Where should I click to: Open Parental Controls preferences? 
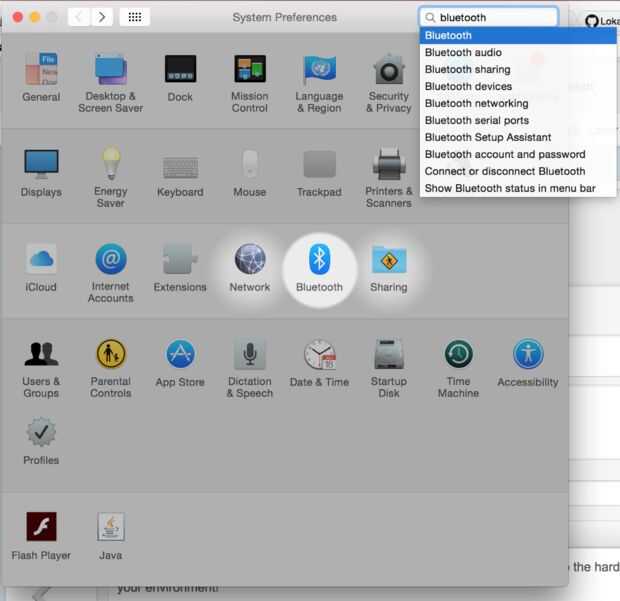coord(111,368)
